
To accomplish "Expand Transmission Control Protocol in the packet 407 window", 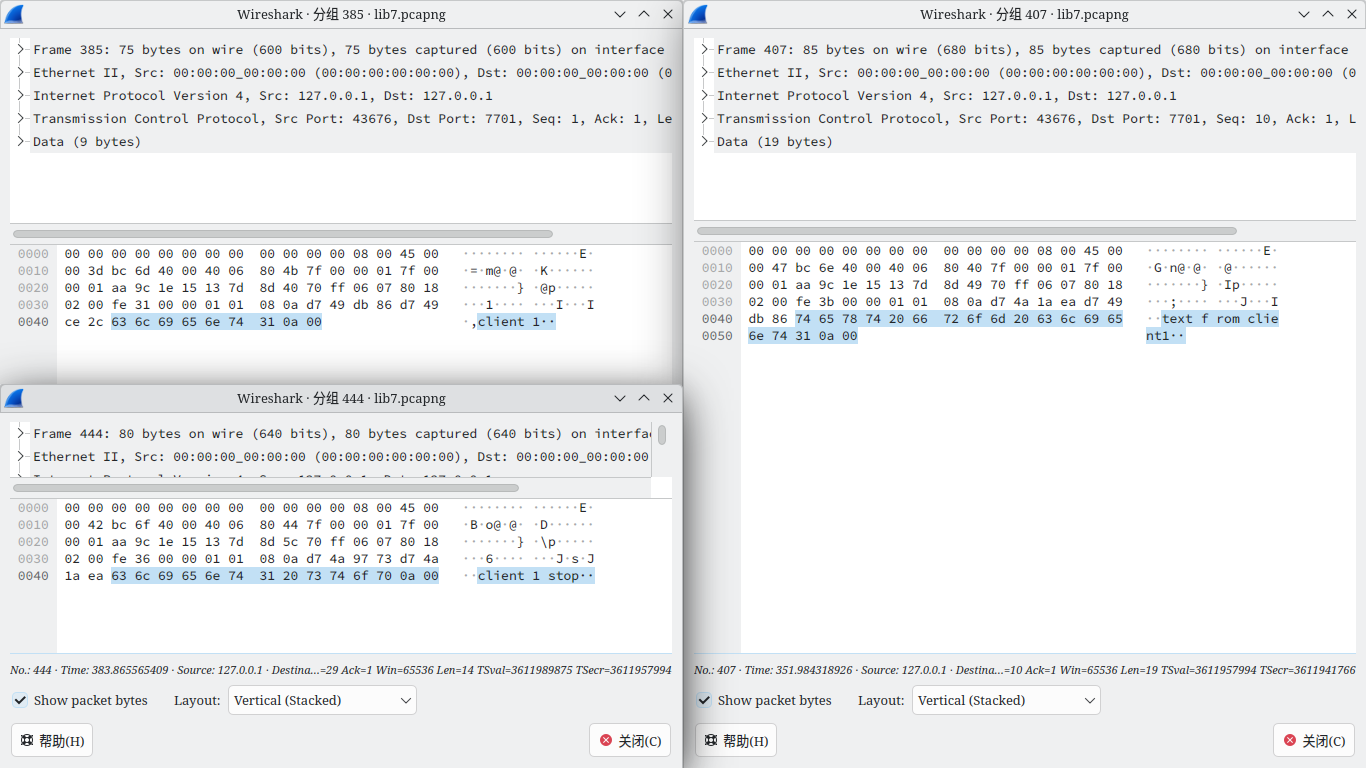I will click(705, 119).
